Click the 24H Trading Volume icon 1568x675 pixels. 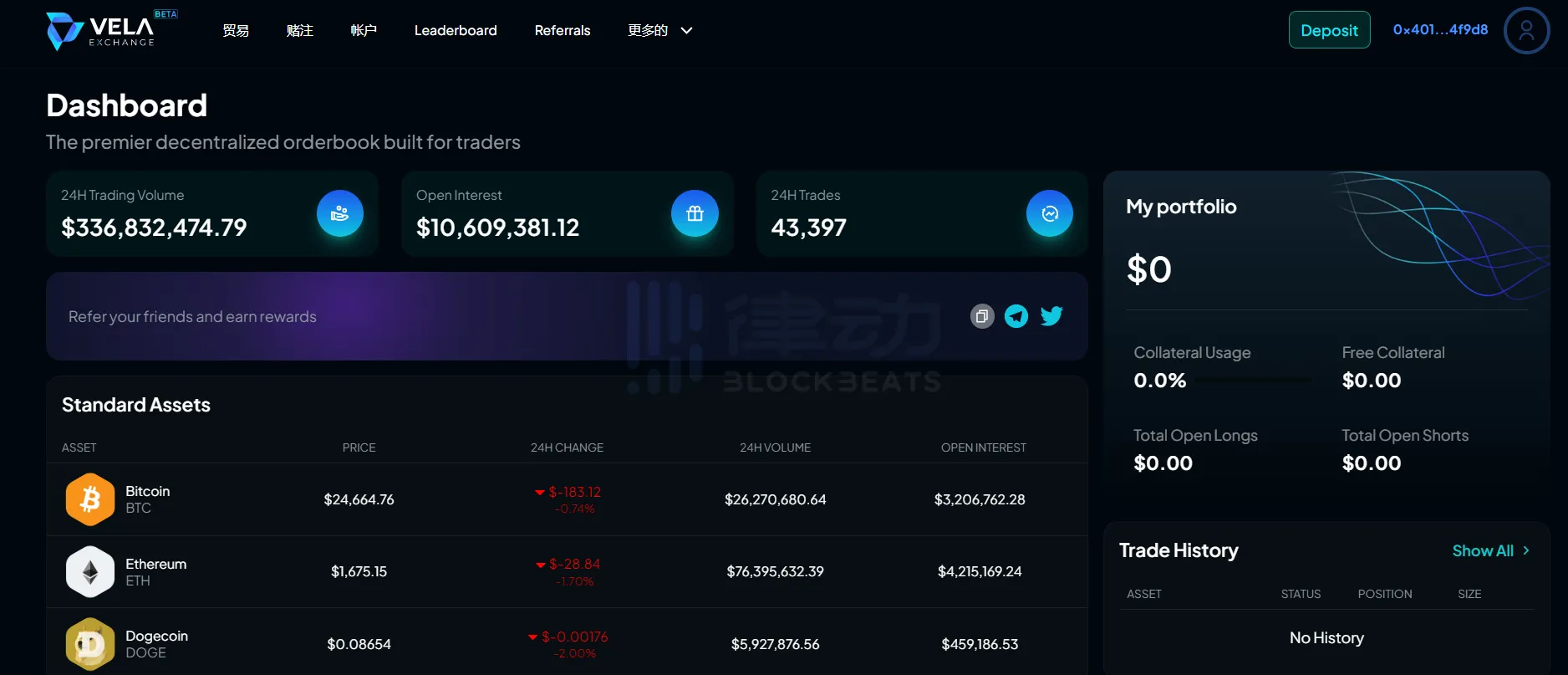(339, 214)
